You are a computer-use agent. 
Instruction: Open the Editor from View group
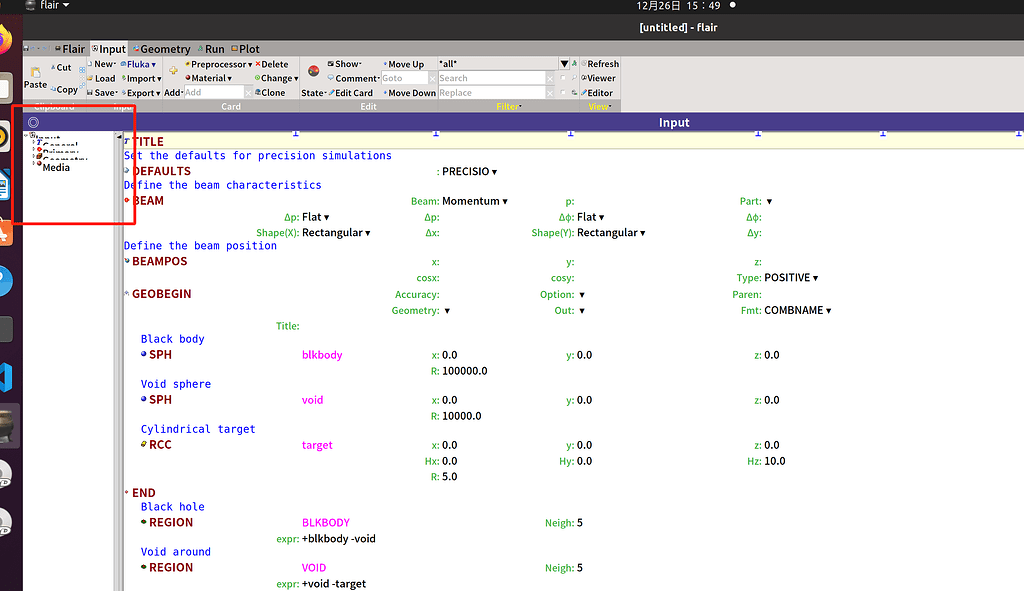pos(597,93)
